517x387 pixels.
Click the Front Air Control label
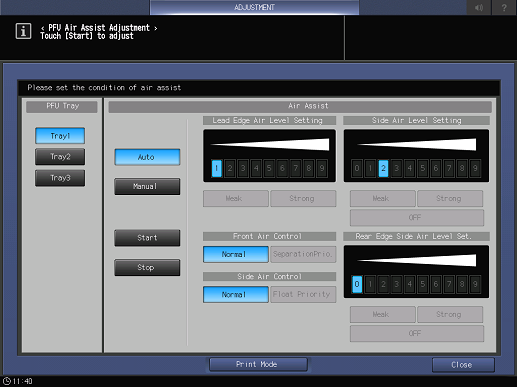tap(269, 236)
